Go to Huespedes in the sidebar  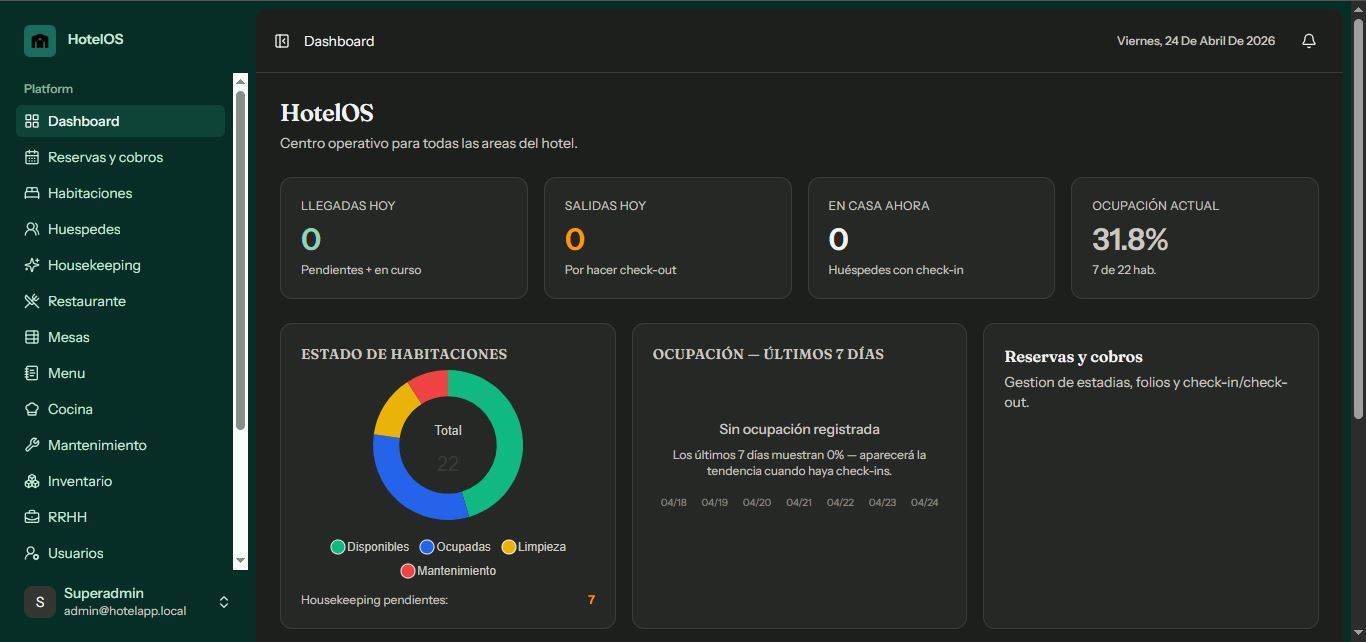[84, 229]
